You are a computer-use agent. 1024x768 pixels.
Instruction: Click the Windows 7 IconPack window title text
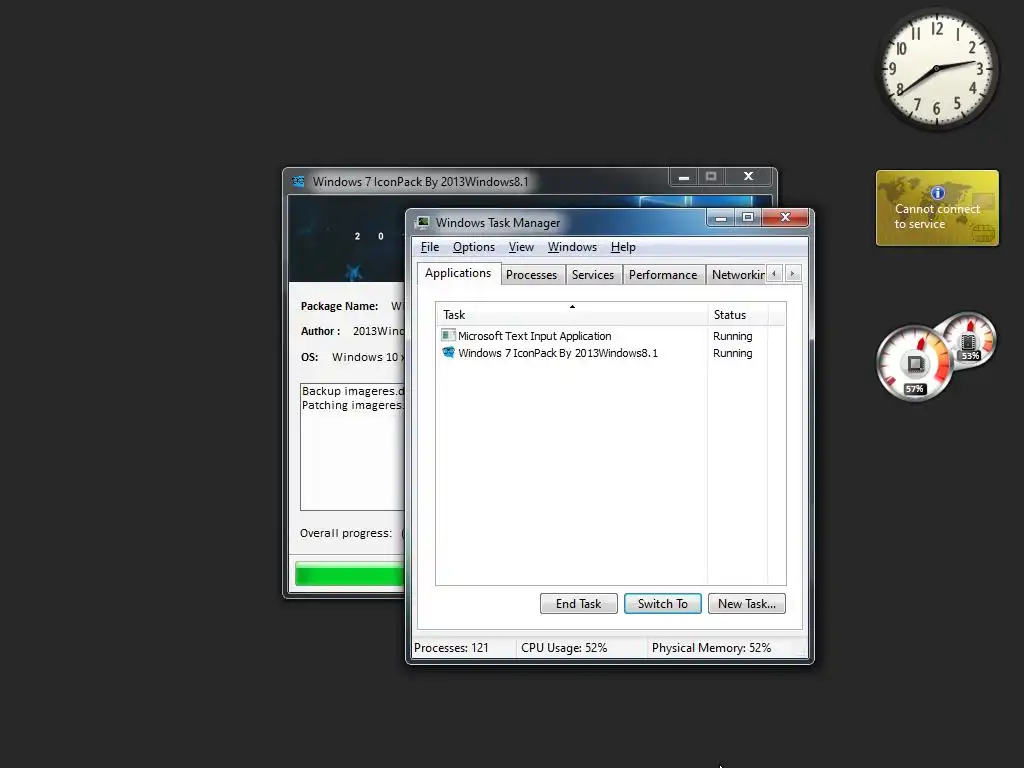(420, 182)
